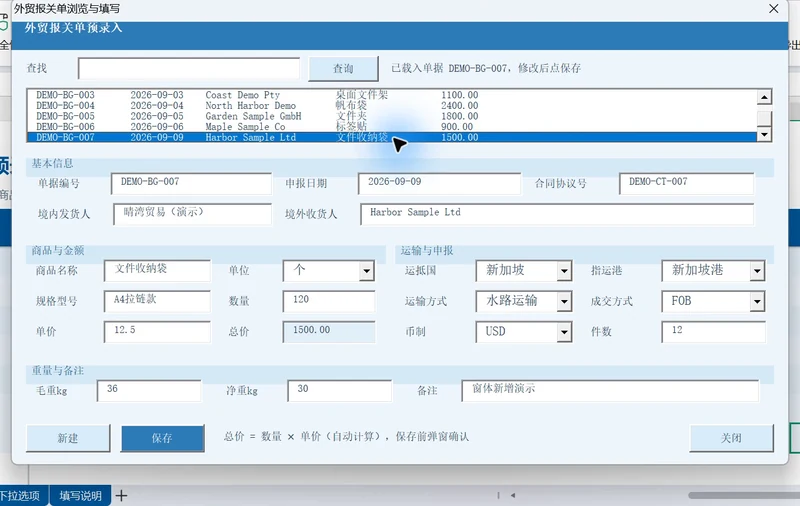Click the 查询 search button
The height and width of the screenshot is (506, 800).
click(x=343, y=68)
